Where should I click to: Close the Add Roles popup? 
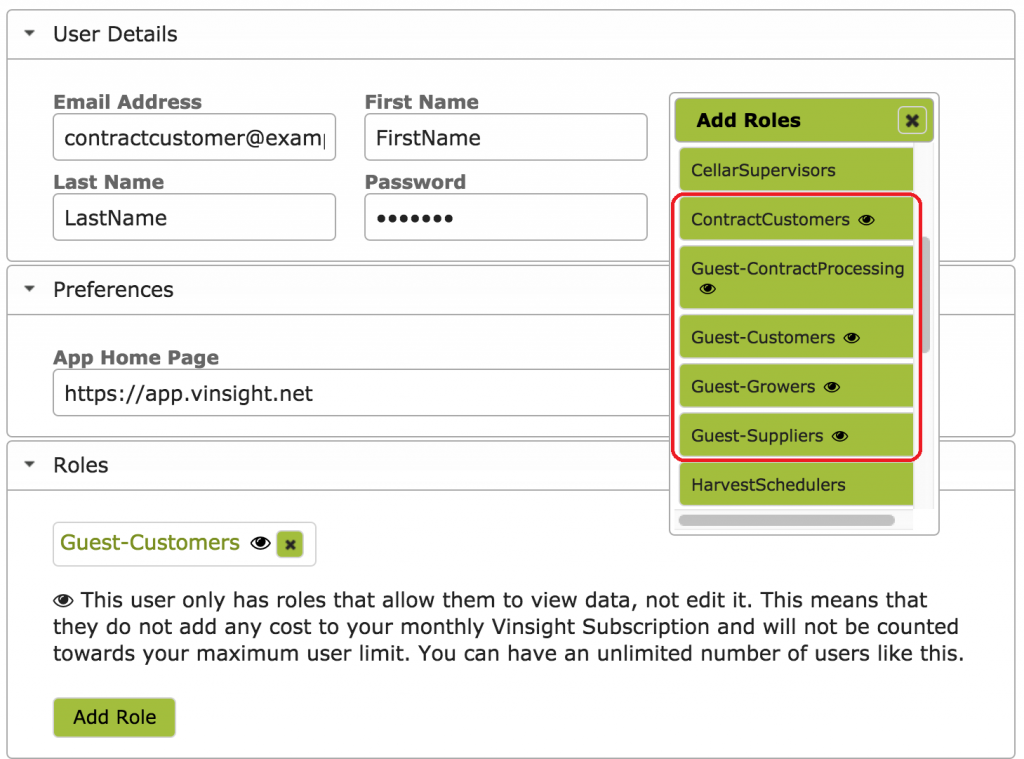pos(911,120)
